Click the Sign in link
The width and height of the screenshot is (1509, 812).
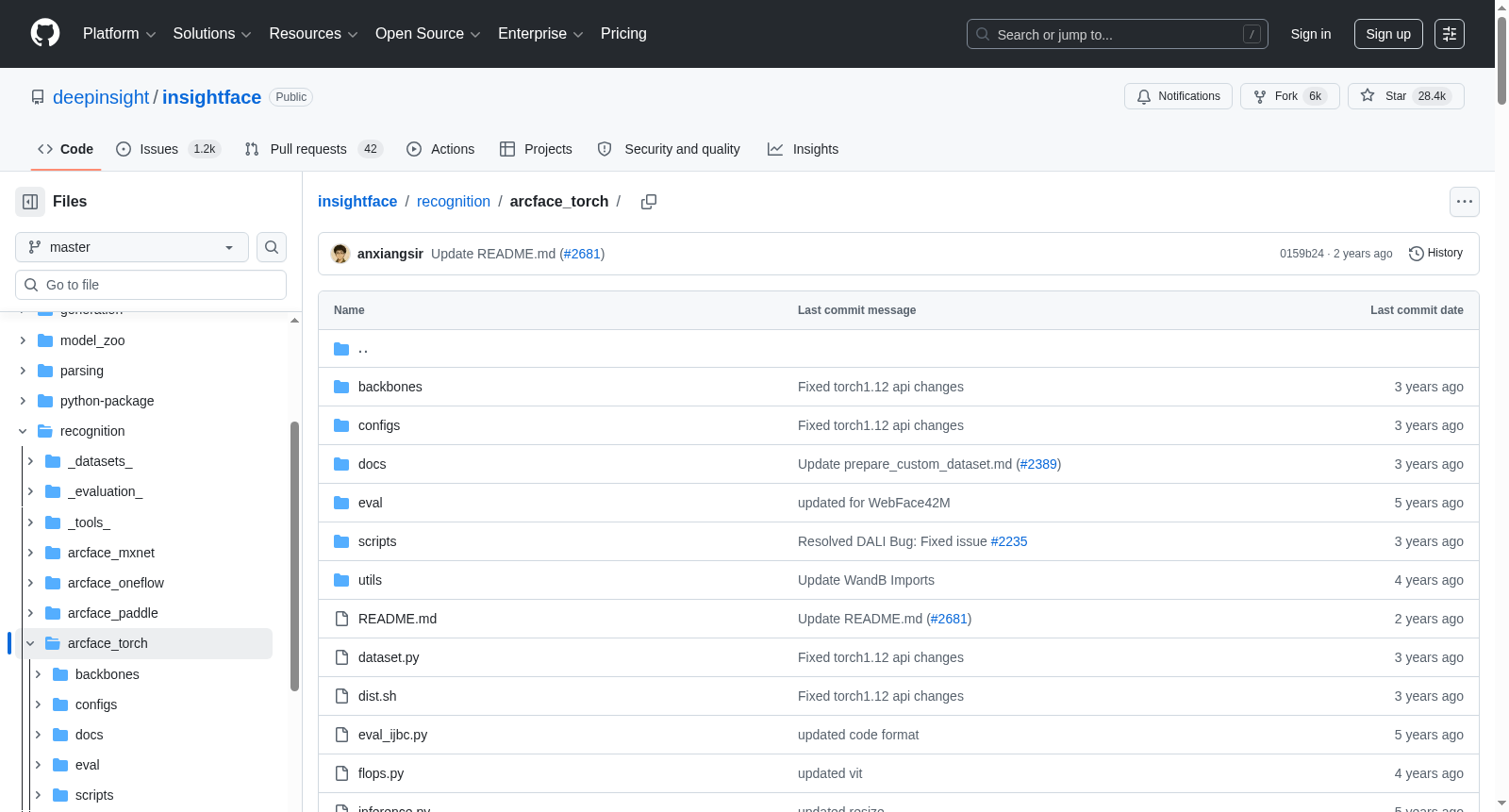(1311, 34)
